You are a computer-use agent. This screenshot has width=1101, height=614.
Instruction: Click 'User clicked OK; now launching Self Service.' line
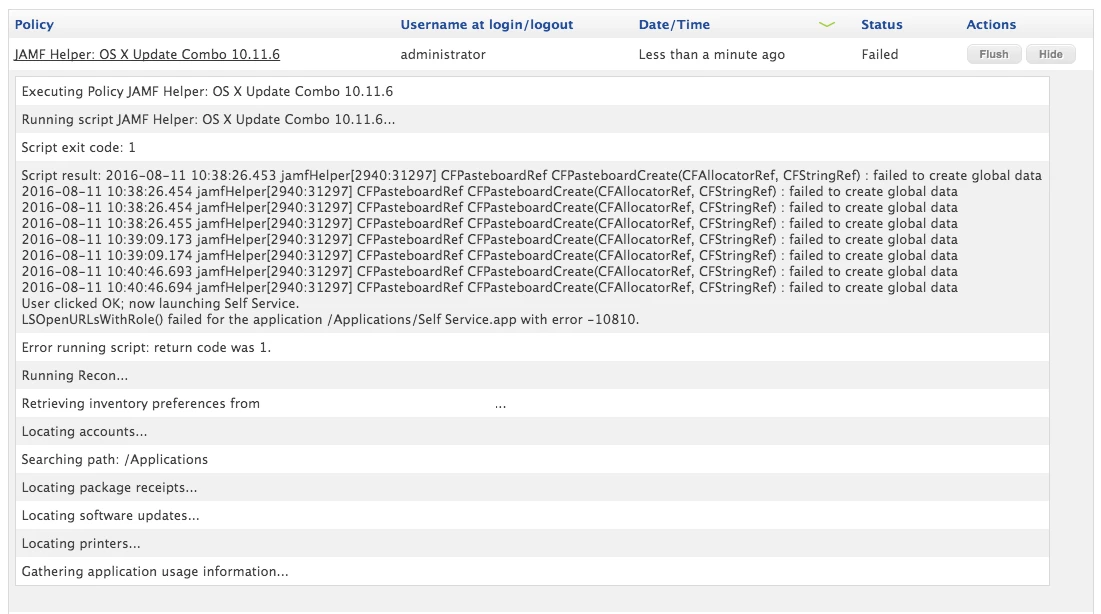click(x=160, y=303)
